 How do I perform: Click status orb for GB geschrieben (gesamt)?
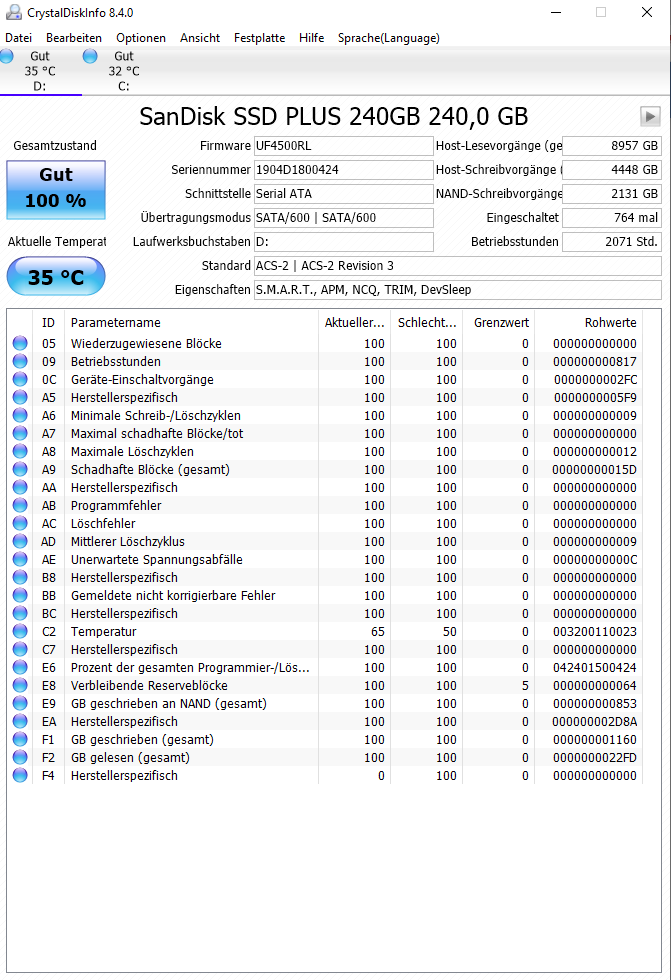click(x=20, y=739)
